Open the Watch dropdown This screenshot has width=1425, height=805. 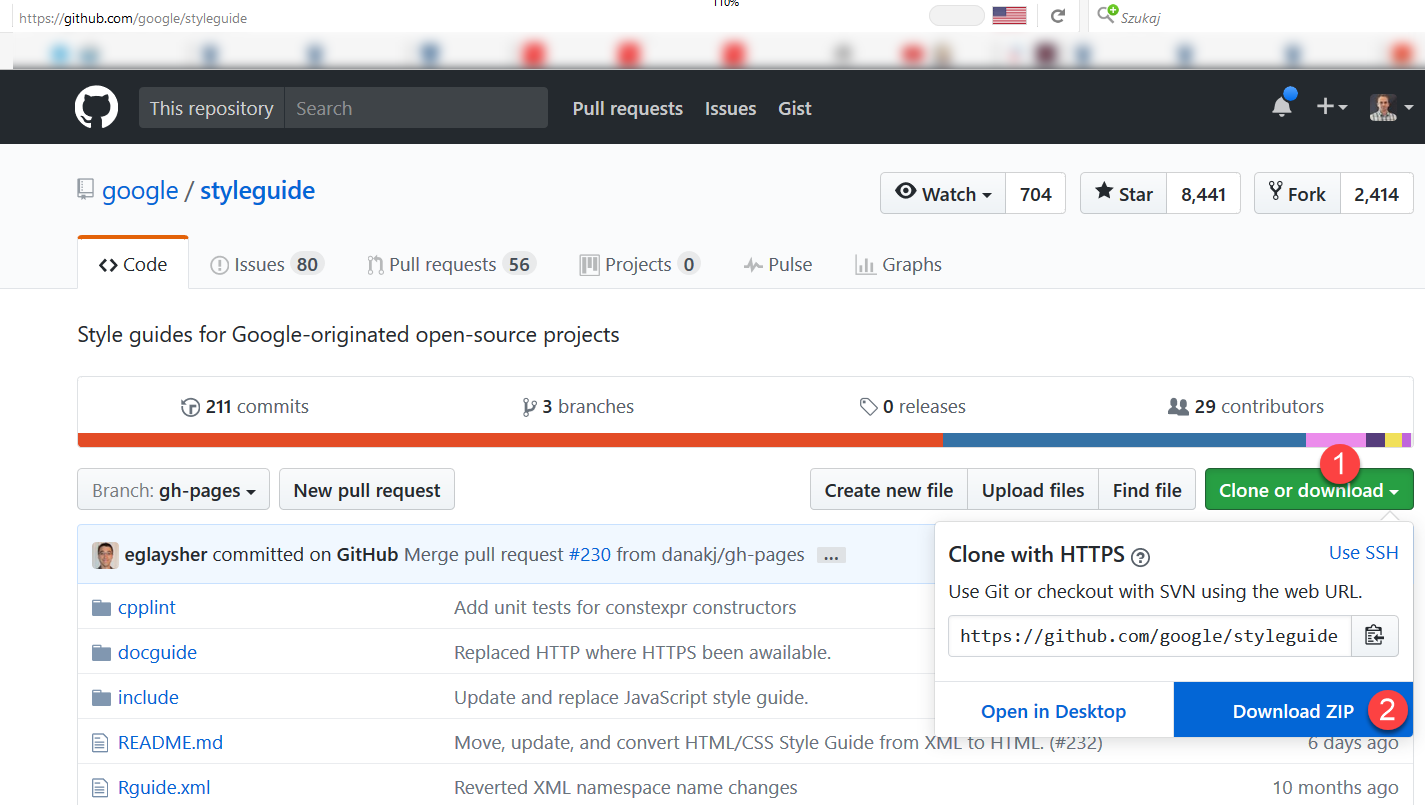point(943,194)
